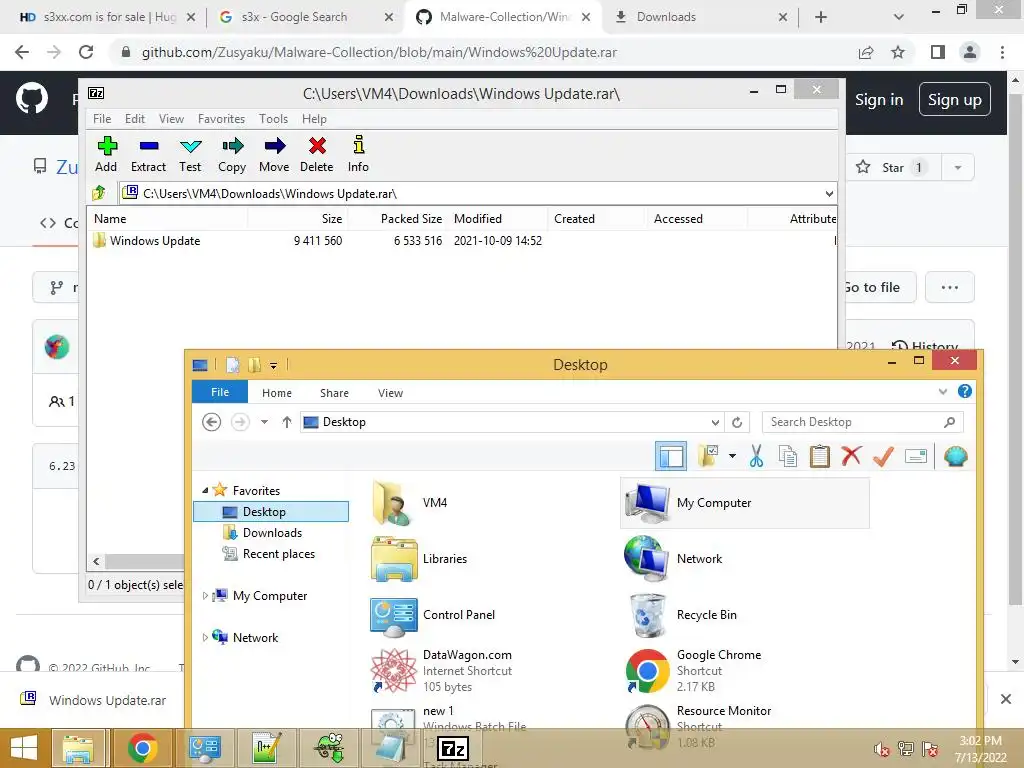The height and width of the screenshot is (768, 1024).
Task: Click the scissors Cut icon in Desktop window
Action: (x=756, y=456)
